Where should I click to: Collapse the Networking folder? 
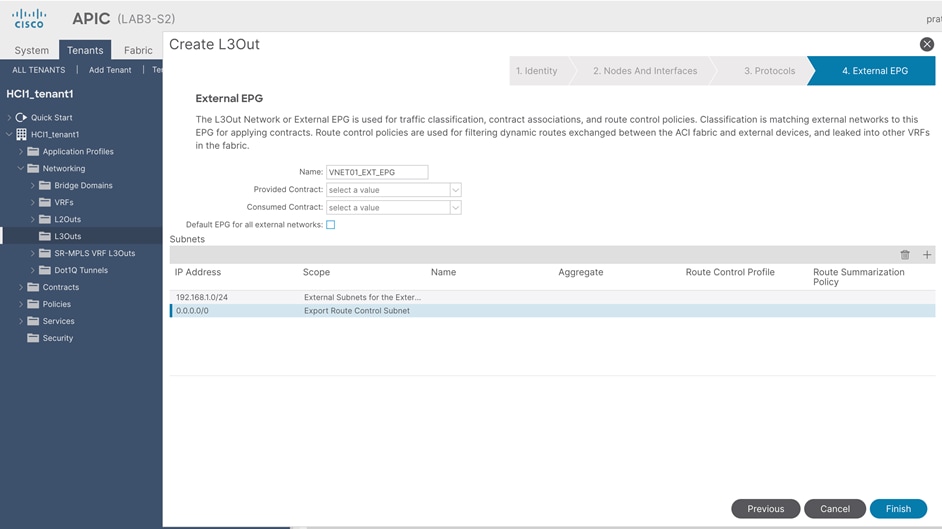point(20,169)
